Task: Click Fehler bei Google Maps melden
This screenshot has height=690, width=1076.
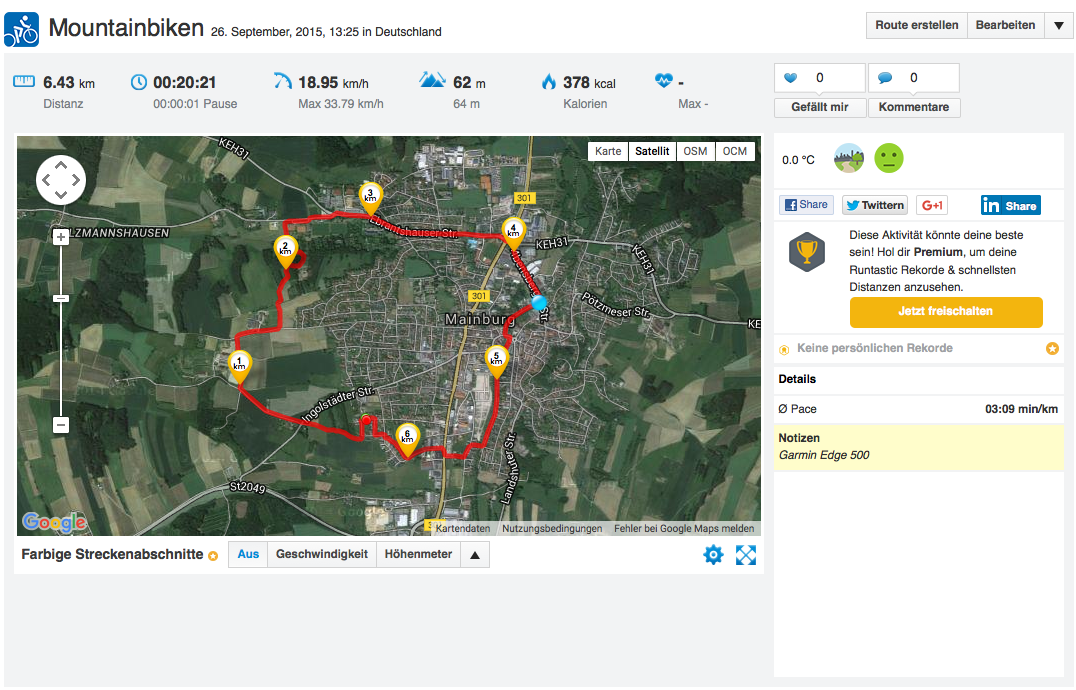Action: (x=684, y=528)
